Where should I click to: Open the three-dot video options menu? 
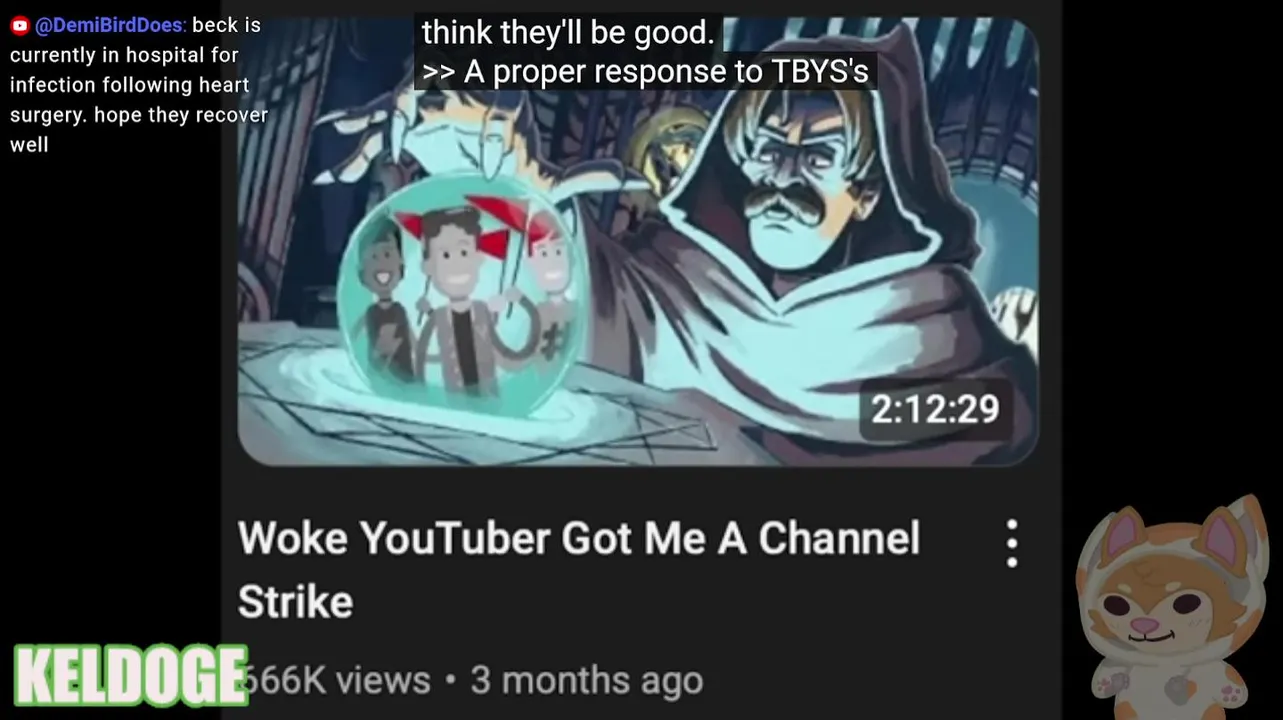(x=1012, y=543)
